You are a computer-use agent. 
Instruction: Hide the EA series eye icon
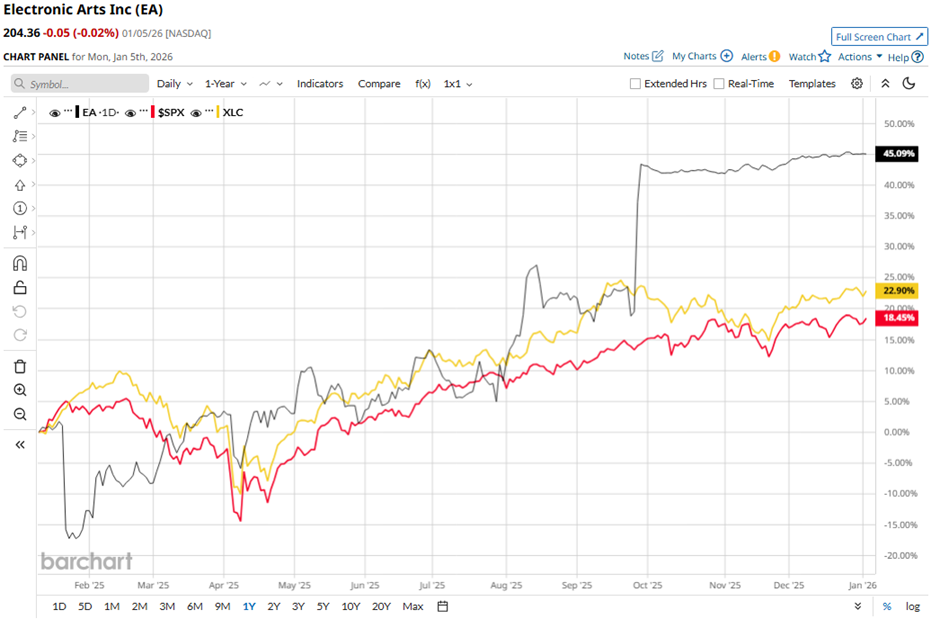coord(55,113)
